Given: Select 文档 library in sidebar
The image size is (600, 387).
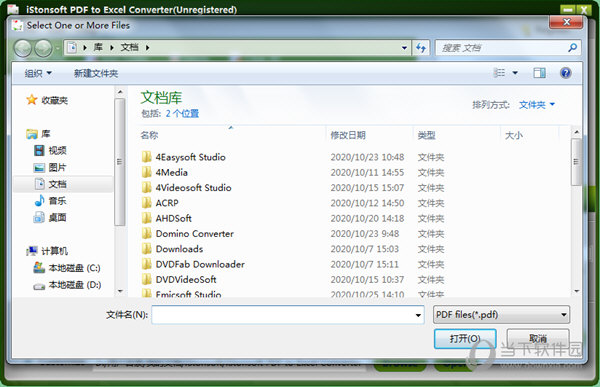Looking at the screenshot, I should click(50, 184).
